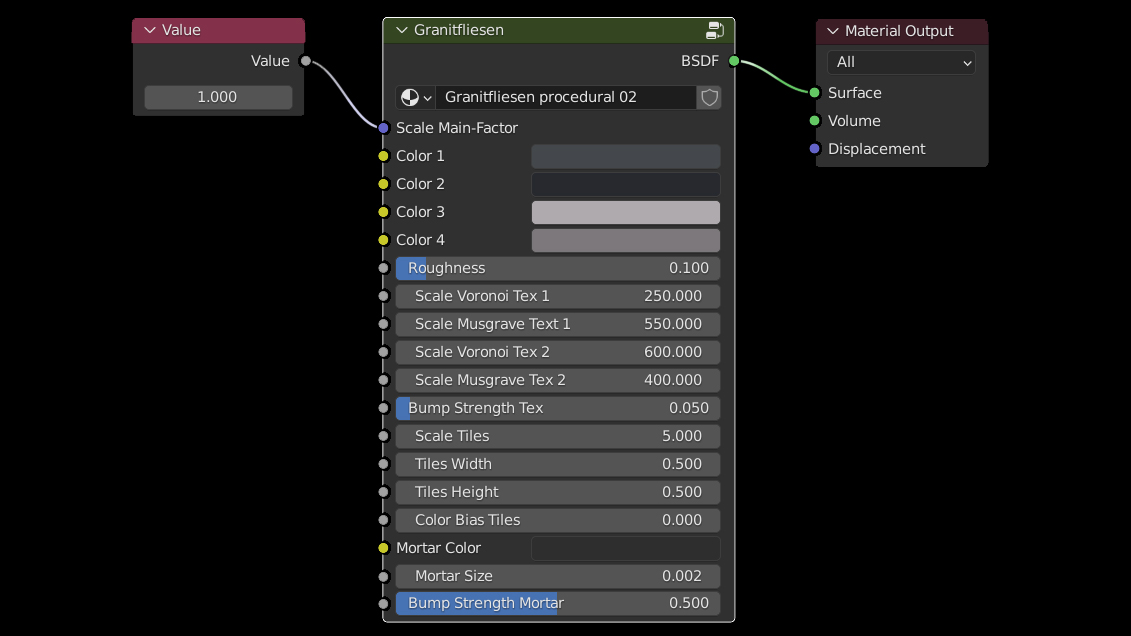Click the Surface input socket

pyautogui.click(x=815, y=93)
